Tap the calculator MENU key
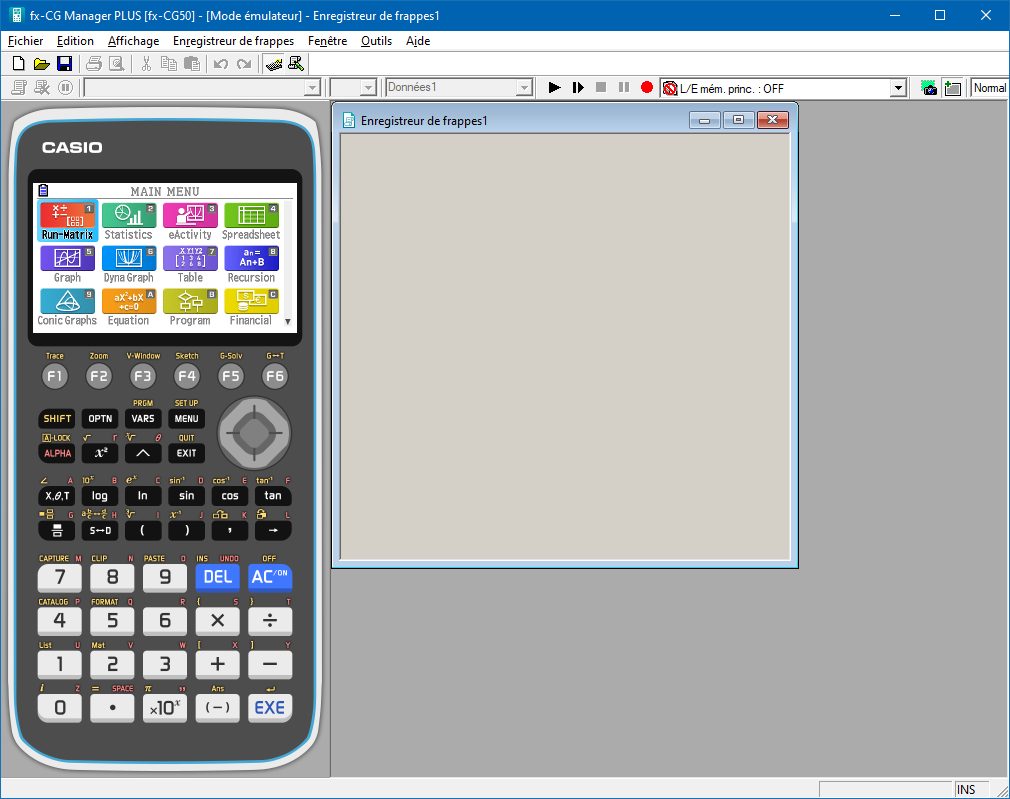Image resolution: width=1010 pixels, height=799 pixels. [x=186, y=419]
